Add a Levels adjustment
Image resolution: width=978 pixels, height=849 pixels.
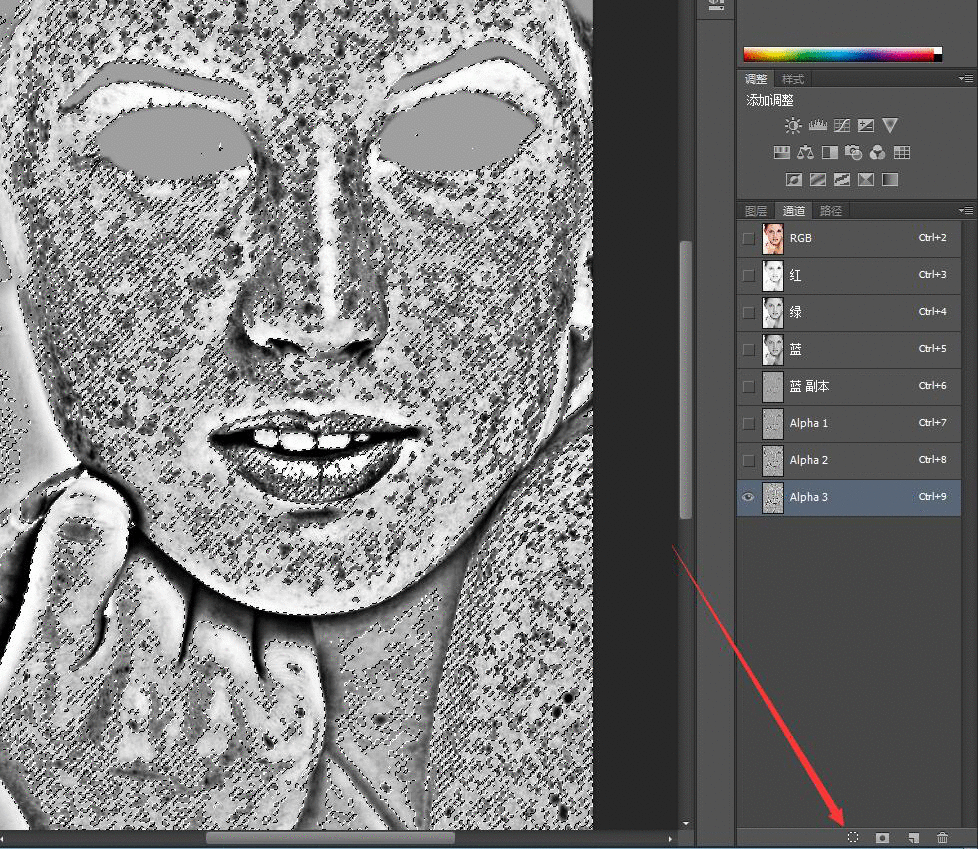coord(817,126)
